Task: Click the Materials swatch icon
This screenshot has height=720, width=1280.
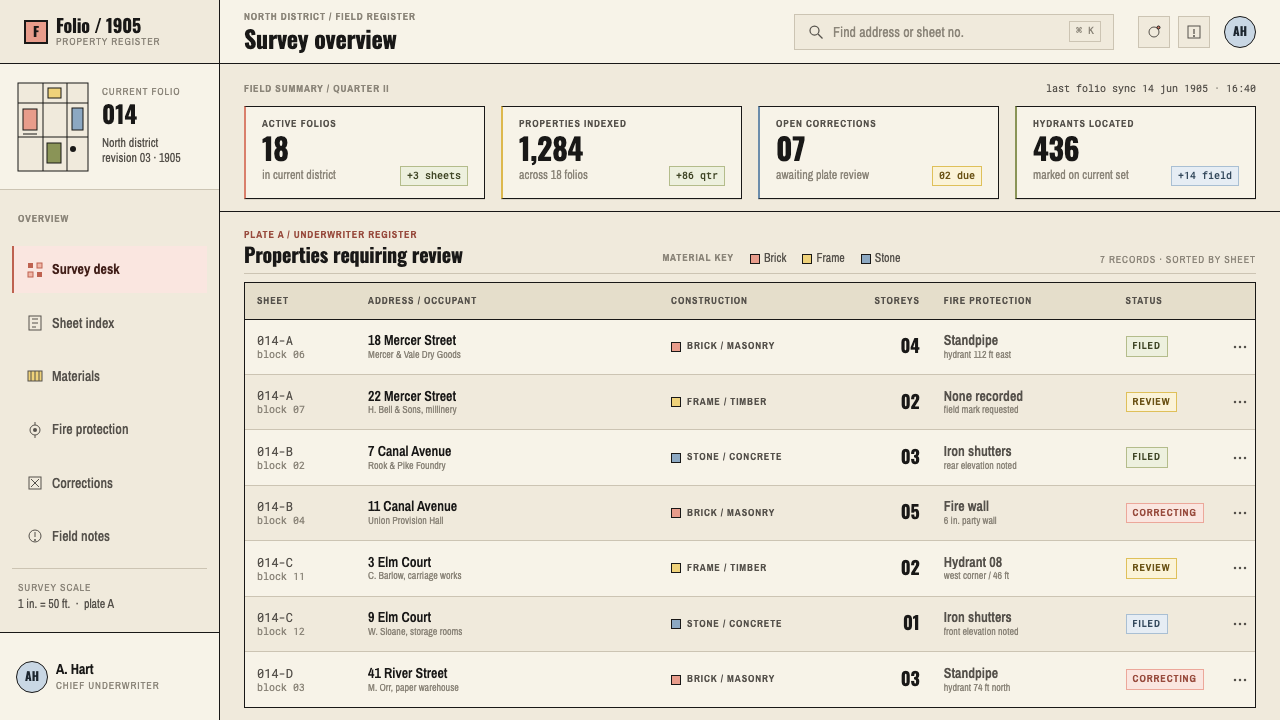Action: [x=35, y=376]
